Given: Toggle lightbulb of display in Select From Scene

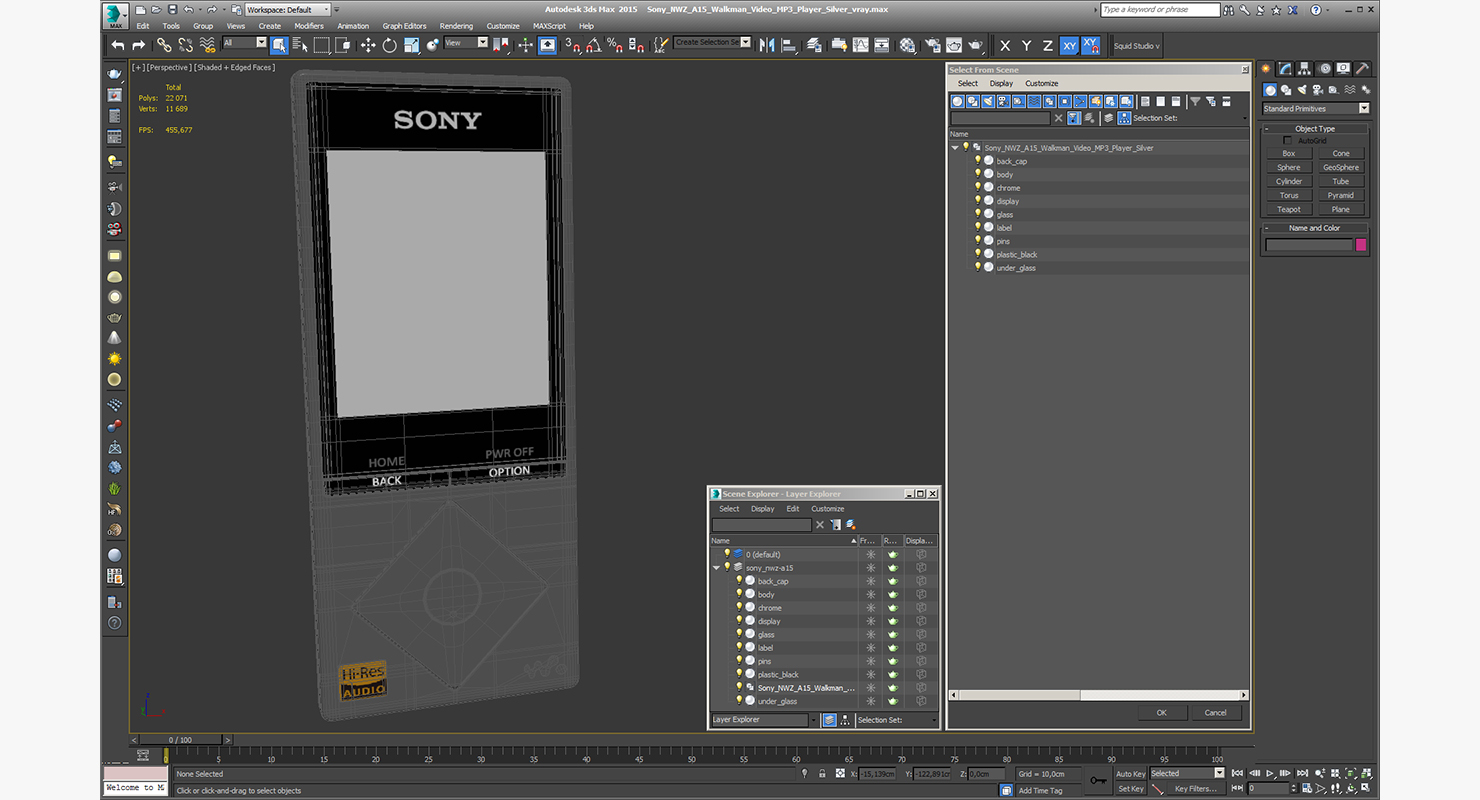Looking at the screenshot, I should point(978,201).
